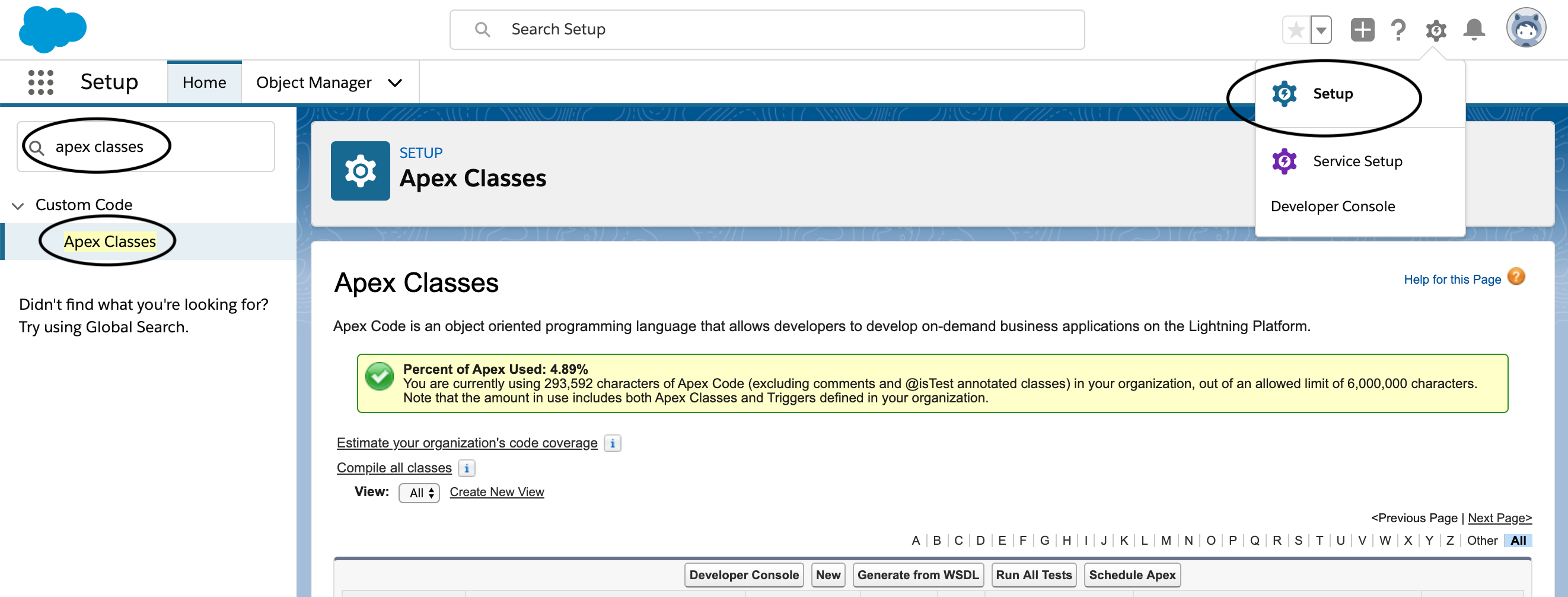Click the Apex Classes page header gear icon
The image size is (1568, 597).
[x=361, y=170]
